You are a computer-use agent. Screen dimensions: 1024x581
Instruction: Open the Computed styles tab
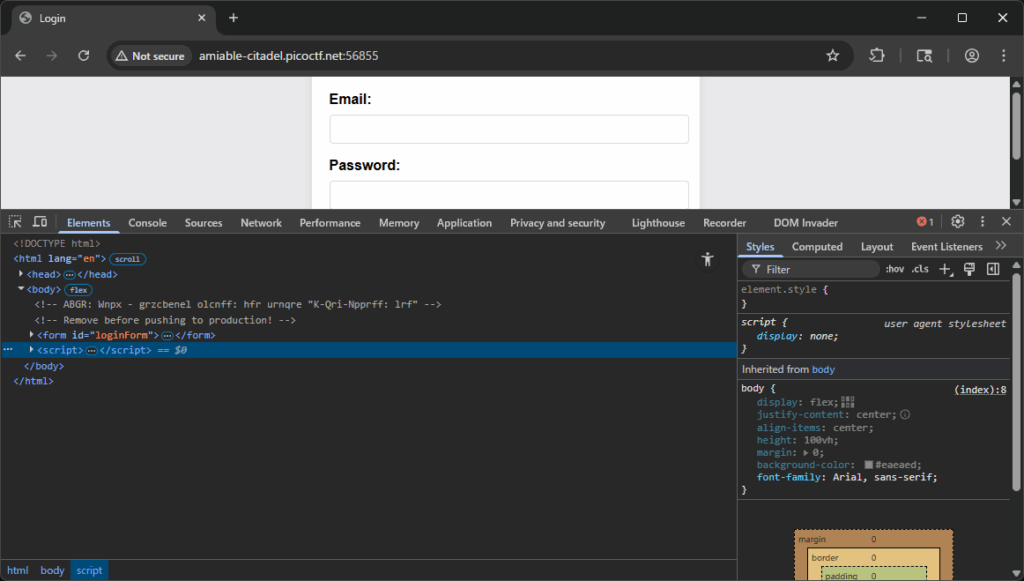817,247
